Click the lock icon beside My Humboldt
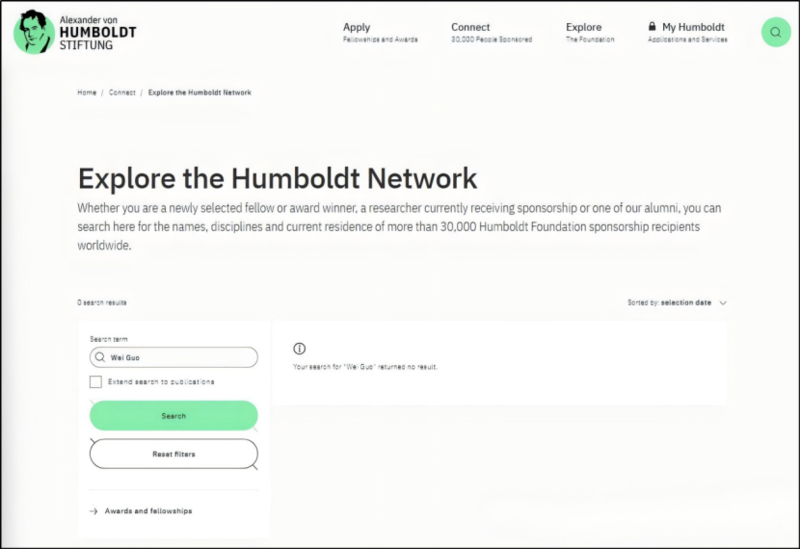Image resolution: width=800 pixels, height=549 pixels. pyautogui.click(x=652, y=27)
